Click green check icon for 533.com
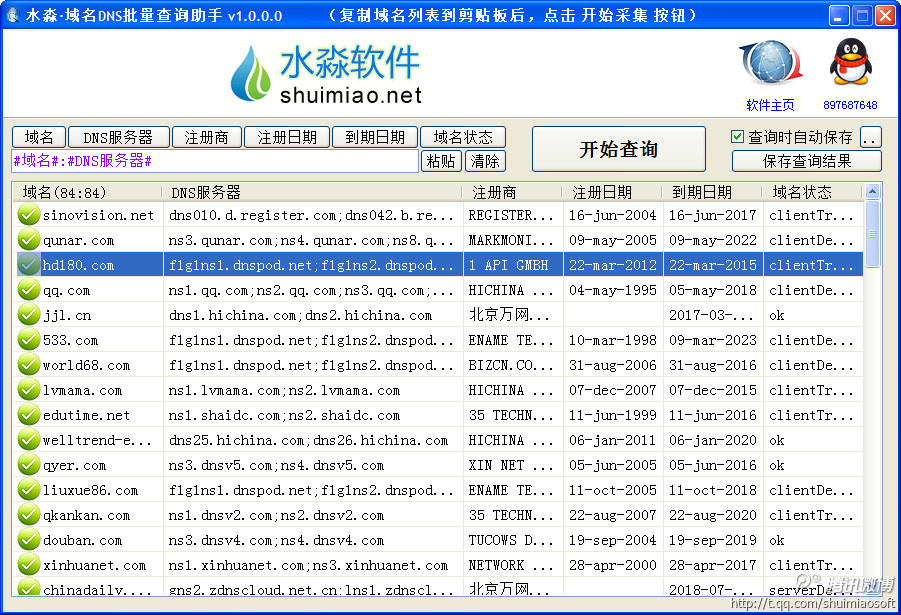This screenshot has width=901, height=615. pyautogui.click(x=28, y=340)
